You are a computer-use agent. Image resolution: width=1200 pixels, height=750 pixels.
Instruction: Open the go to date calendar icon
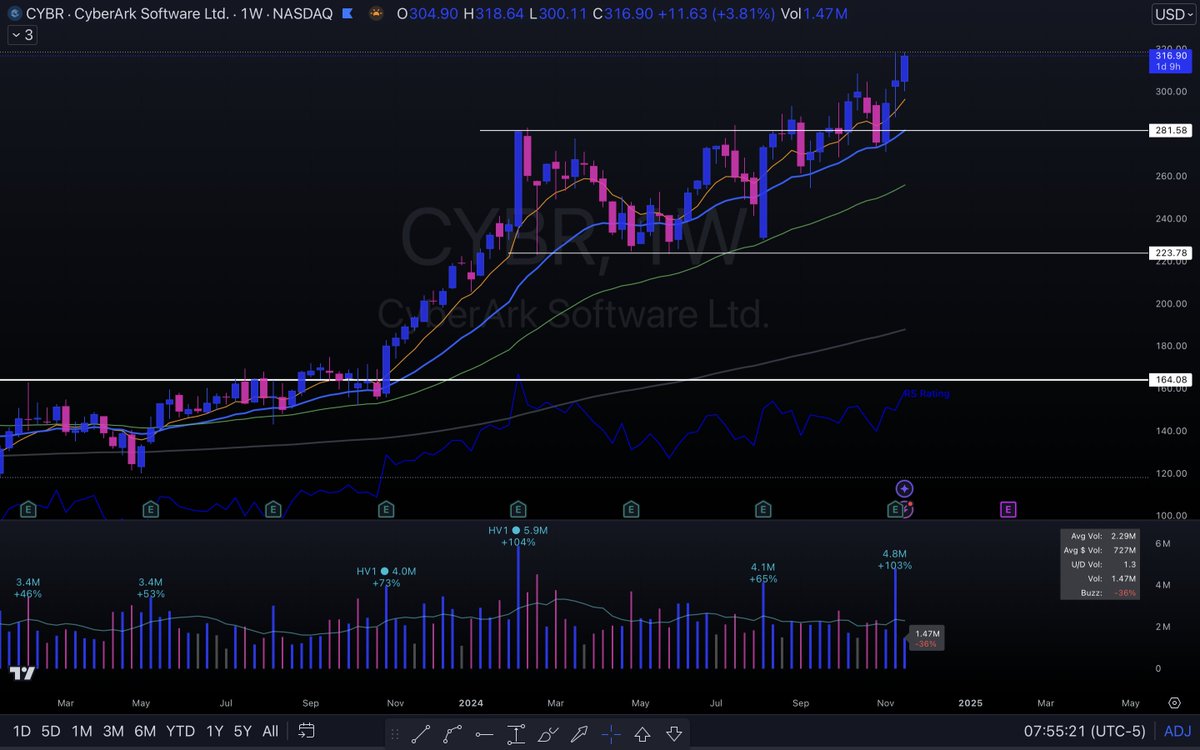[x=307, y=731]
